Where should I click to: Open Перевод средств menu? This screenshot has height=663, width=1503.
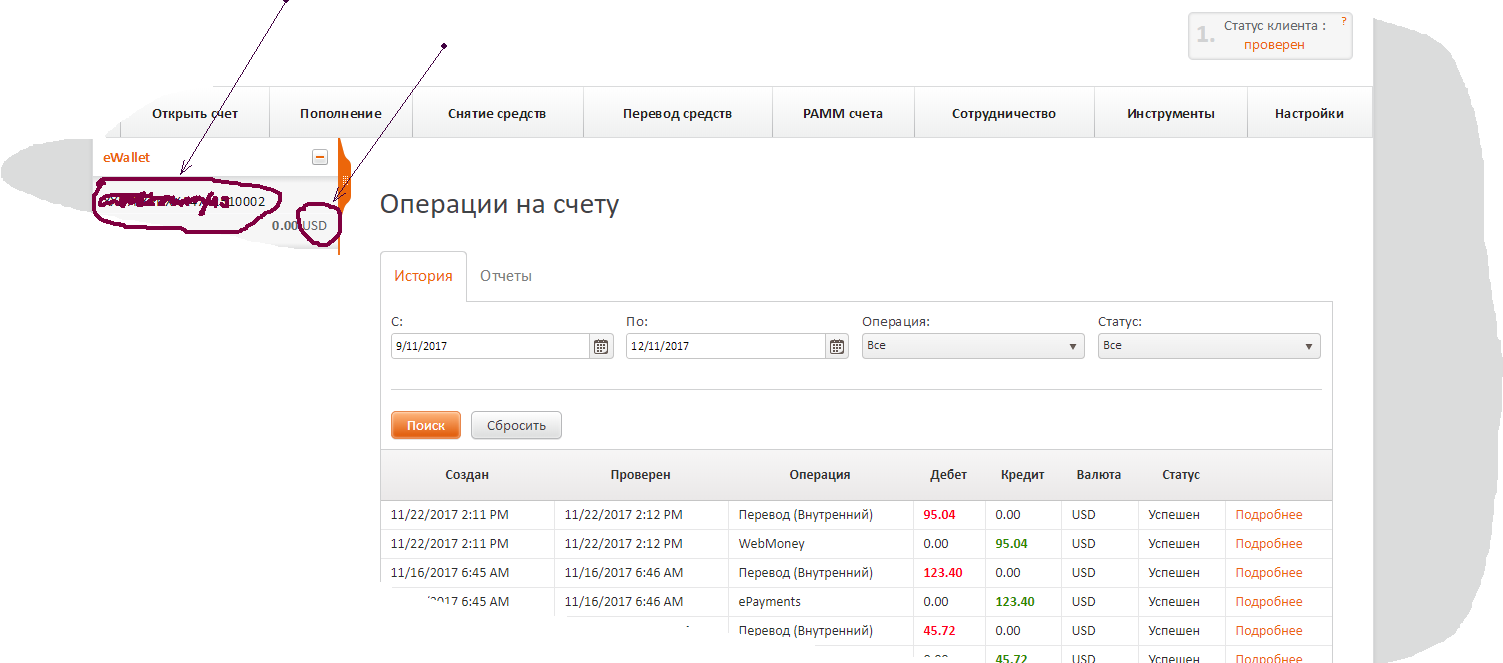tap(677, 113)
